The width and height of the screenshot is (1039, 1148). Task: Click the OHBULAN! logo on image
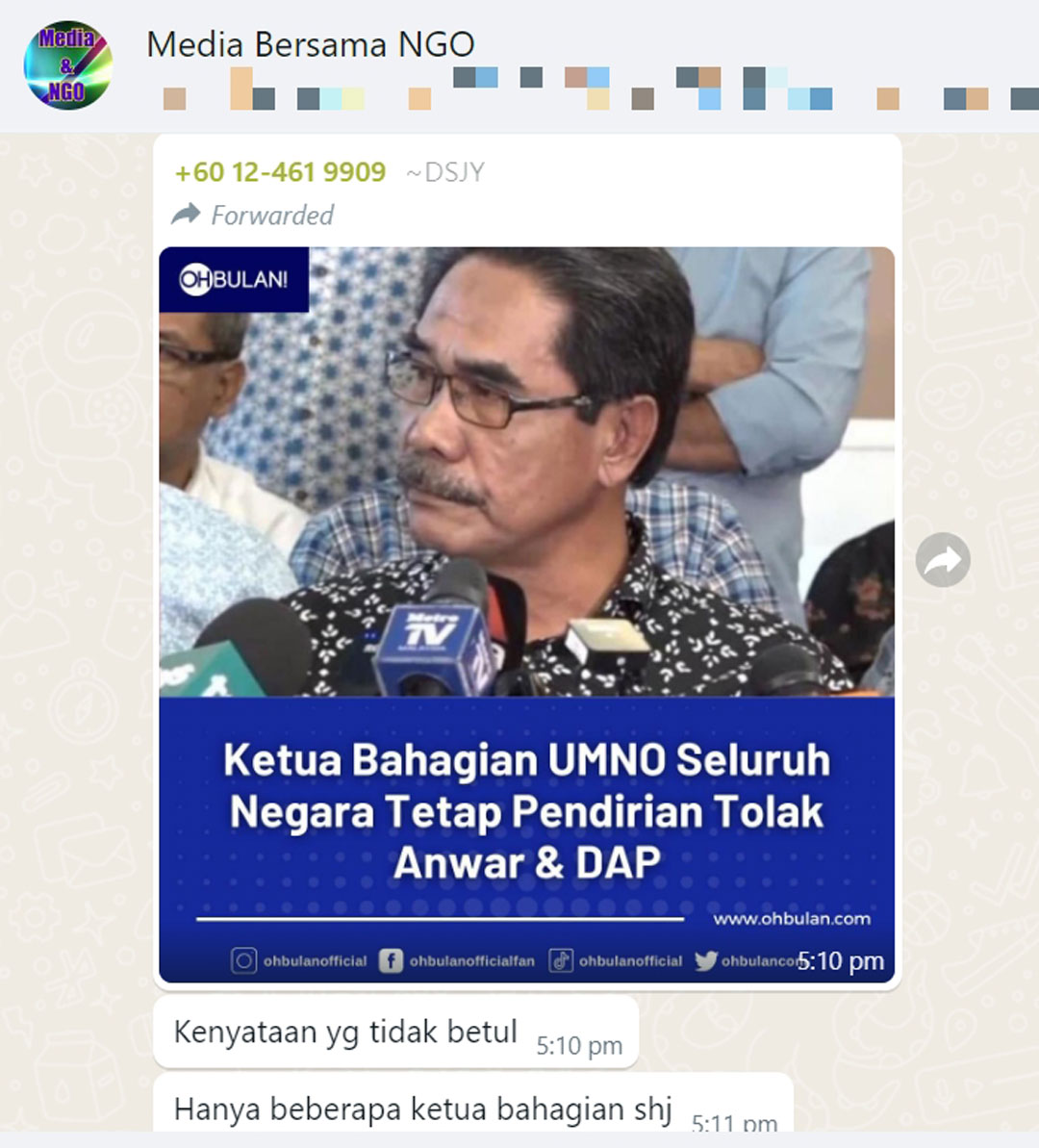click(234, 280)
